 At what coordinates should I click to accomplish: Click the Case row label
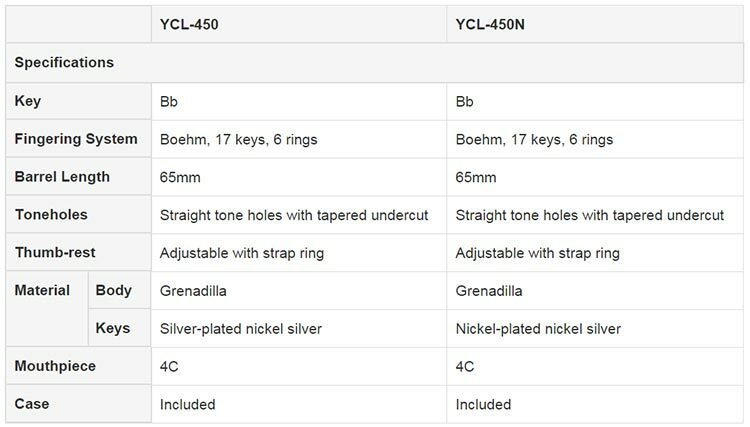click(33, 404)
